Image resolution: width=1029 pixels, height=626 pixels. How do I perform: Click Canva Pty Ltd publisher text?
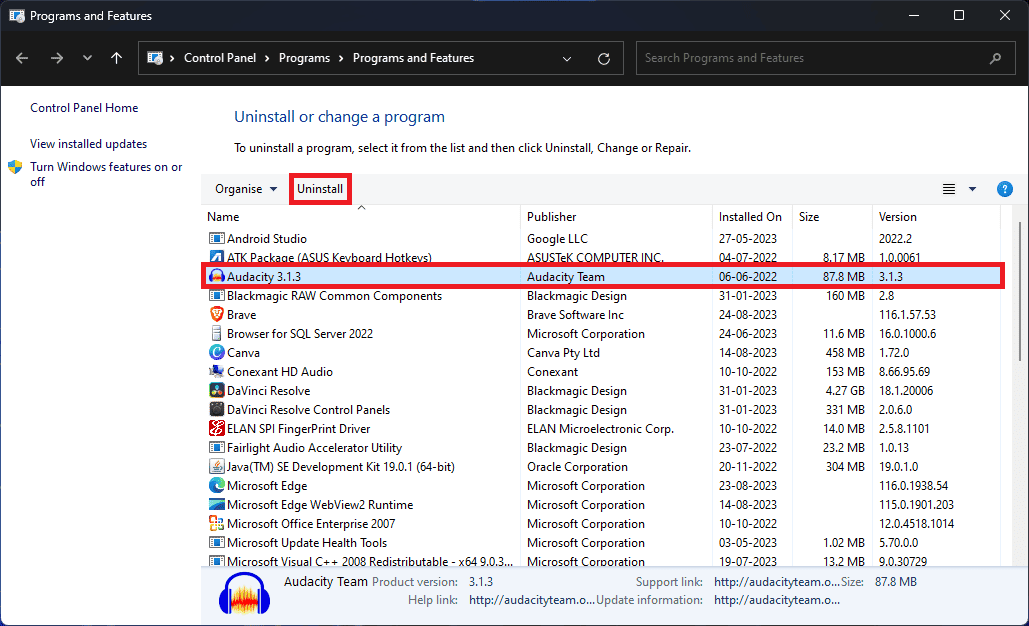pyautogui.click(x=563, y=353)
